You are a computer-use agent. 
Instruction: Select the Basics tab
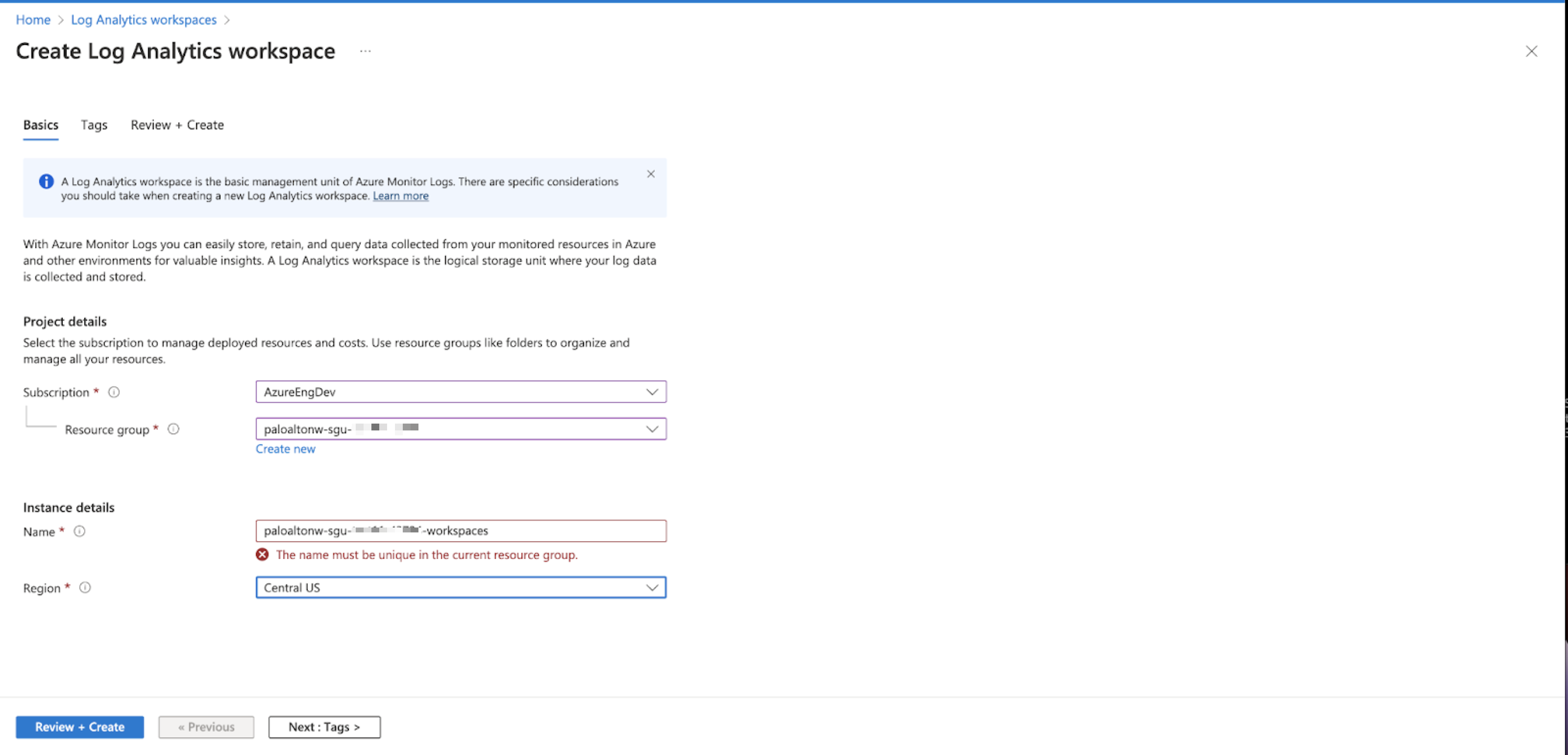[41, 125]
